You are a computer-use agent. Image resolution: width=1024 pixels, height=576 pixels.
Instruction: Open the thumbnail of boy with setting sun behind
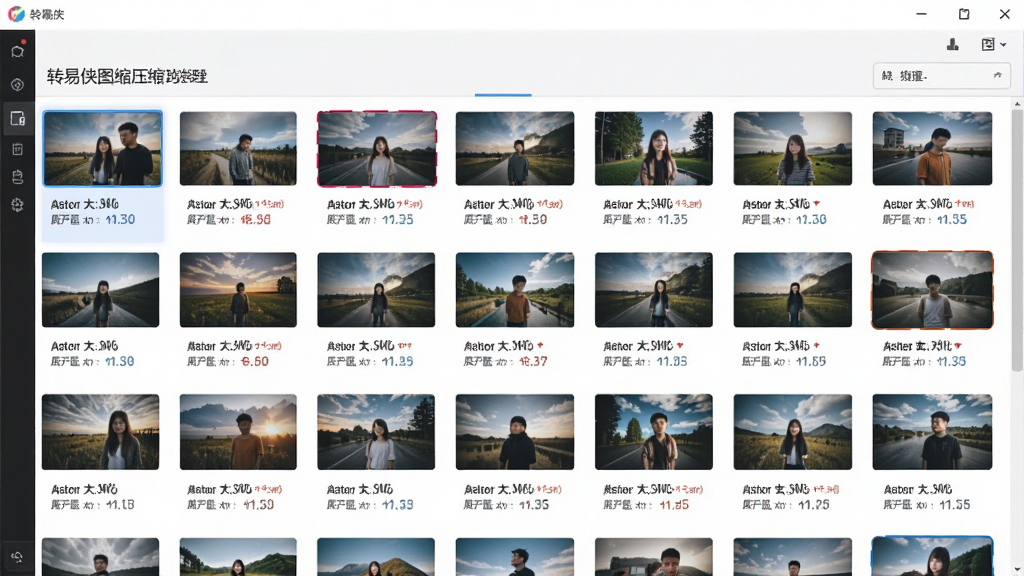pyautogui.click(x=238, y=432)
